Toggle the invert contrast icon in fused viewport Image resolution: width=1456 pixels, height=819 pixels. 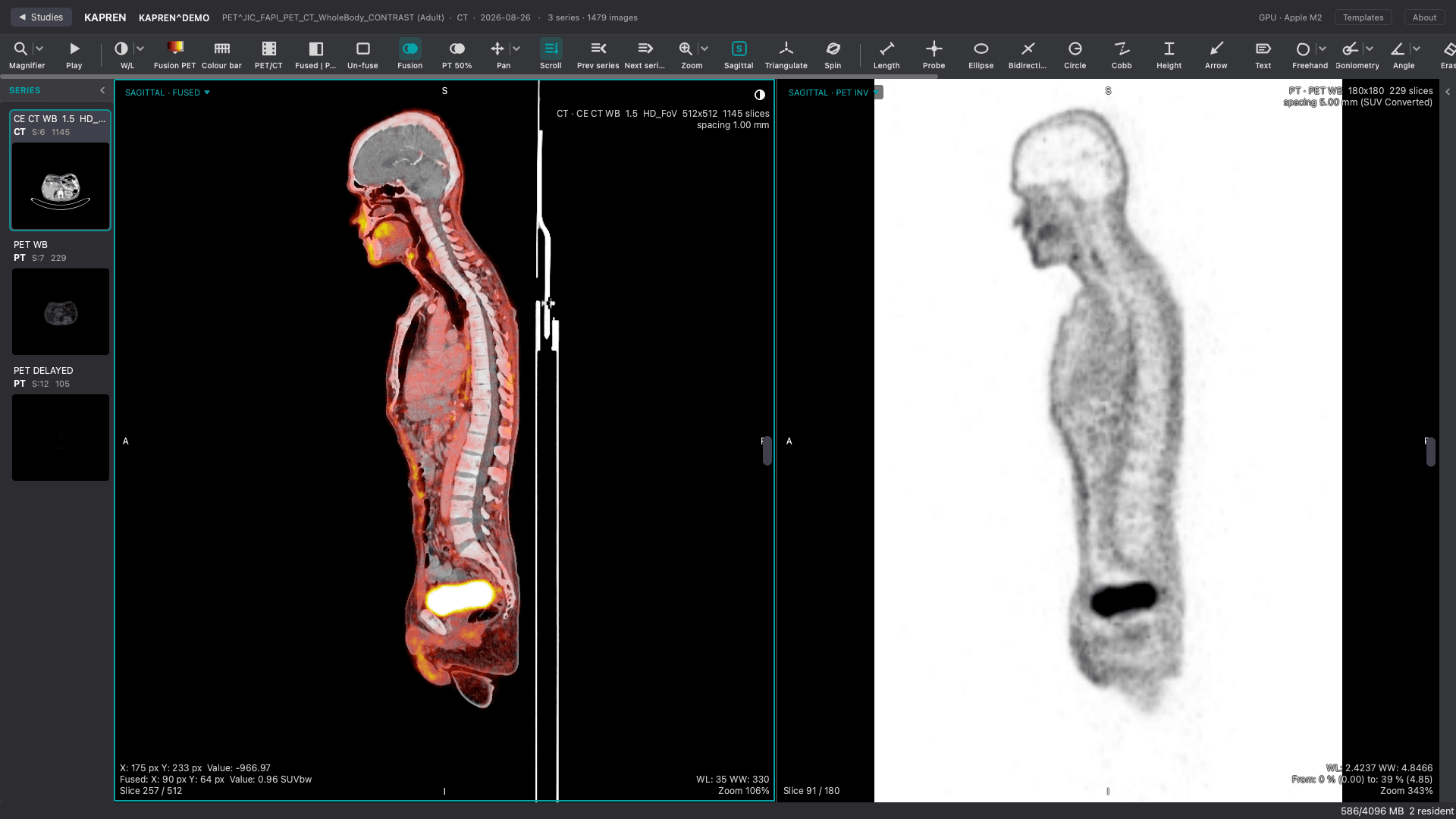point(760,95)
